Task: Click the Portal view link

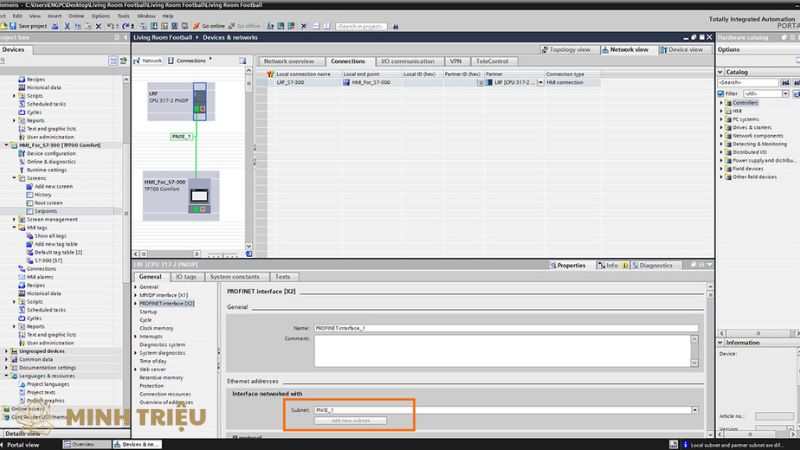Action: [x=23, y=443]
